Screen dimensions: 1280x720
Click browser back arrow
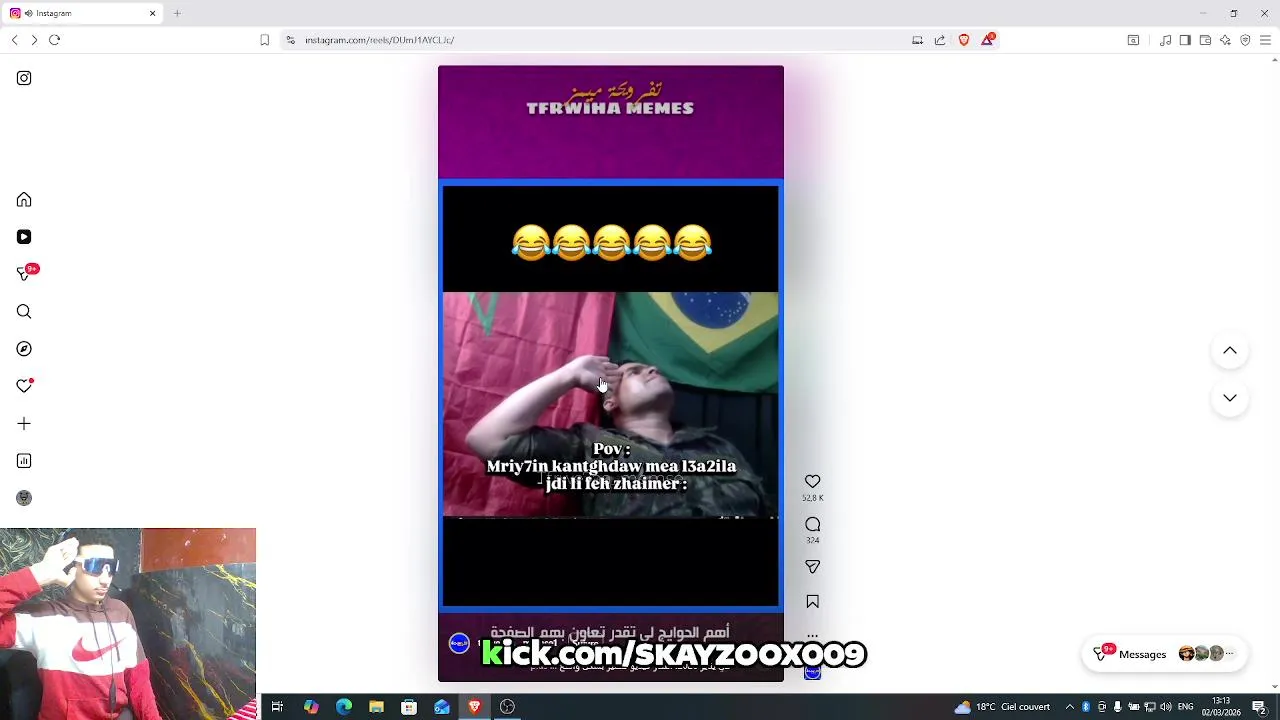pyautogui.click(x=14, y=40)
